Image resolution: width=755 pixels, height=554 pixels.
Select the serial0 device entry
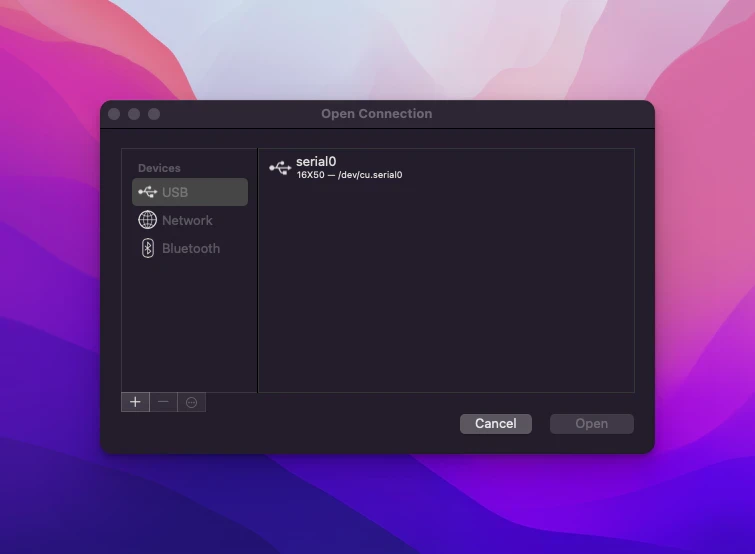(x=316, y=161)
